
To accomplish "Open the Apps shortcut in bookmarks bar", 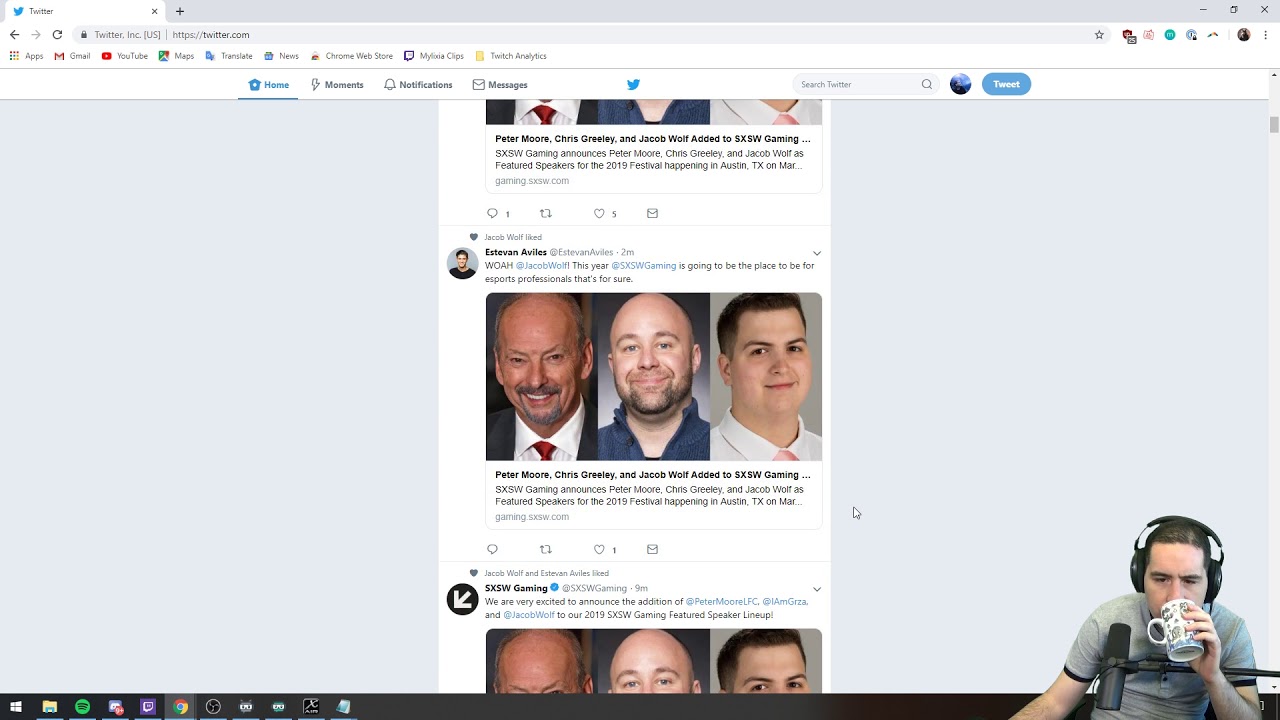I will click(26, 56).
